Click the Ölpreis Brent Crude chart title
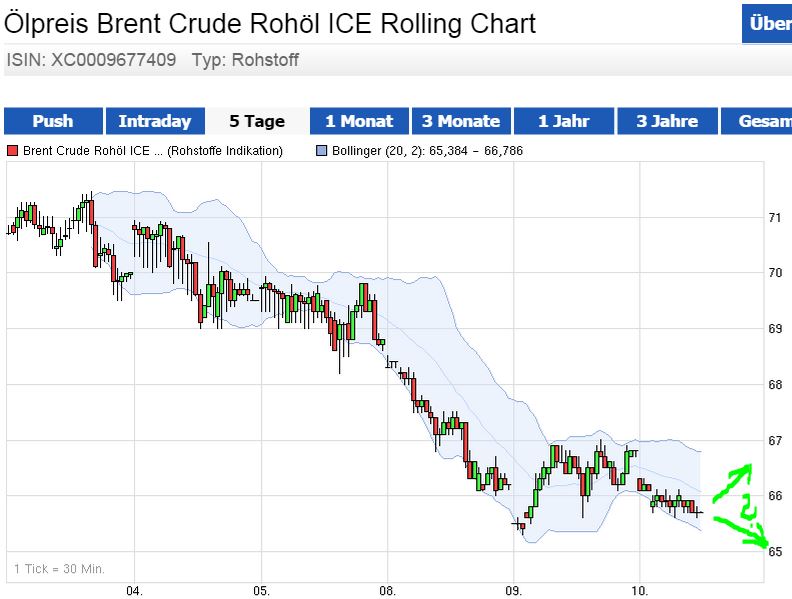 tap(270, 23)
